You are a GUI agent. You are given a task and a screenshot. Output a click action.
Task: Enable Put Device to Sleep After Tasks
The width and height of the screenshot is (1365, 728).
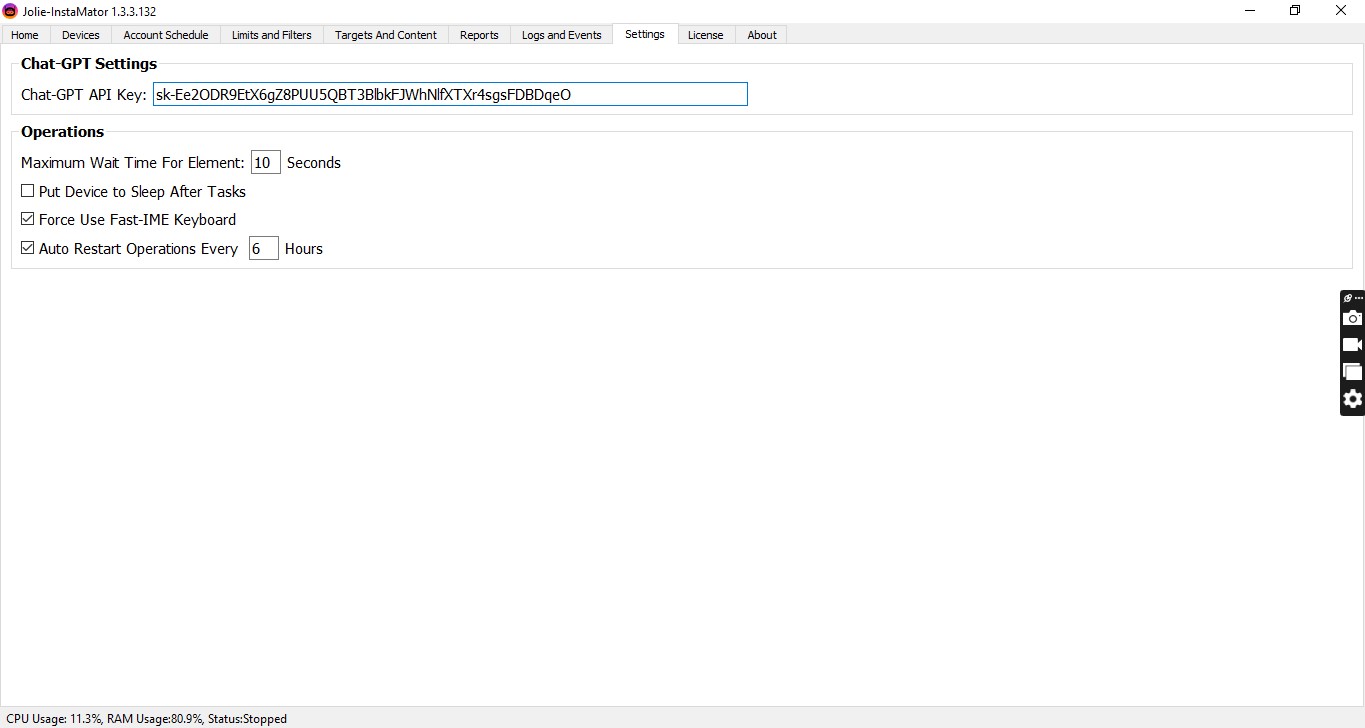pos(28,191)
